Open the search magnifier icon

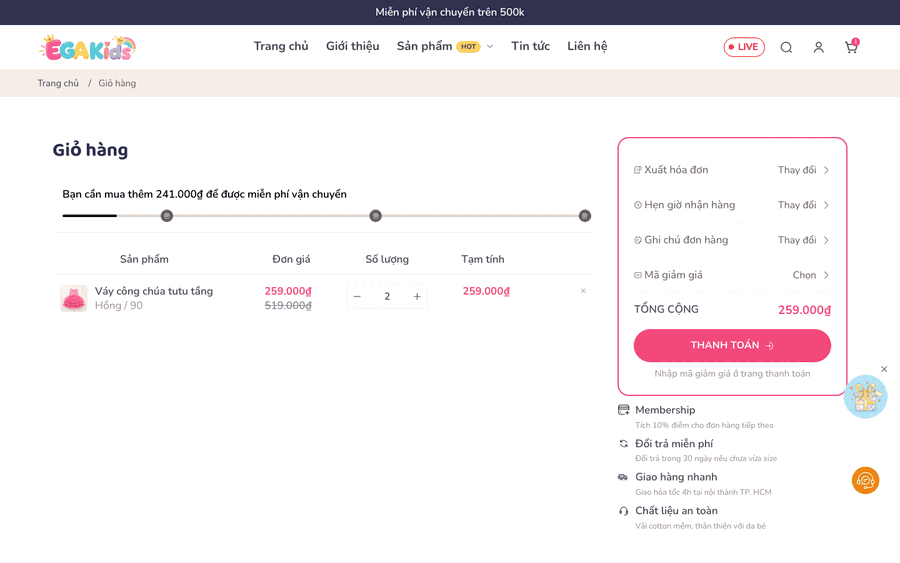(786, 48)
